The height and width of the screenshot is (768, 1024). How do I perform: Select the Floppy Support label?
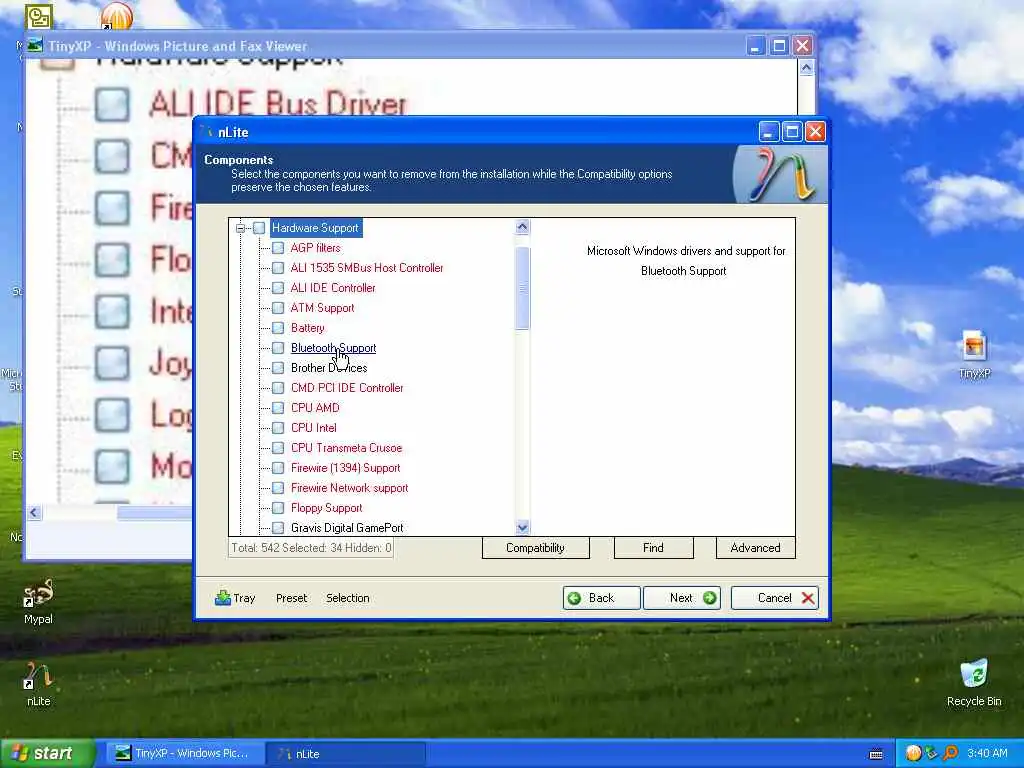[x=327, y=508]
